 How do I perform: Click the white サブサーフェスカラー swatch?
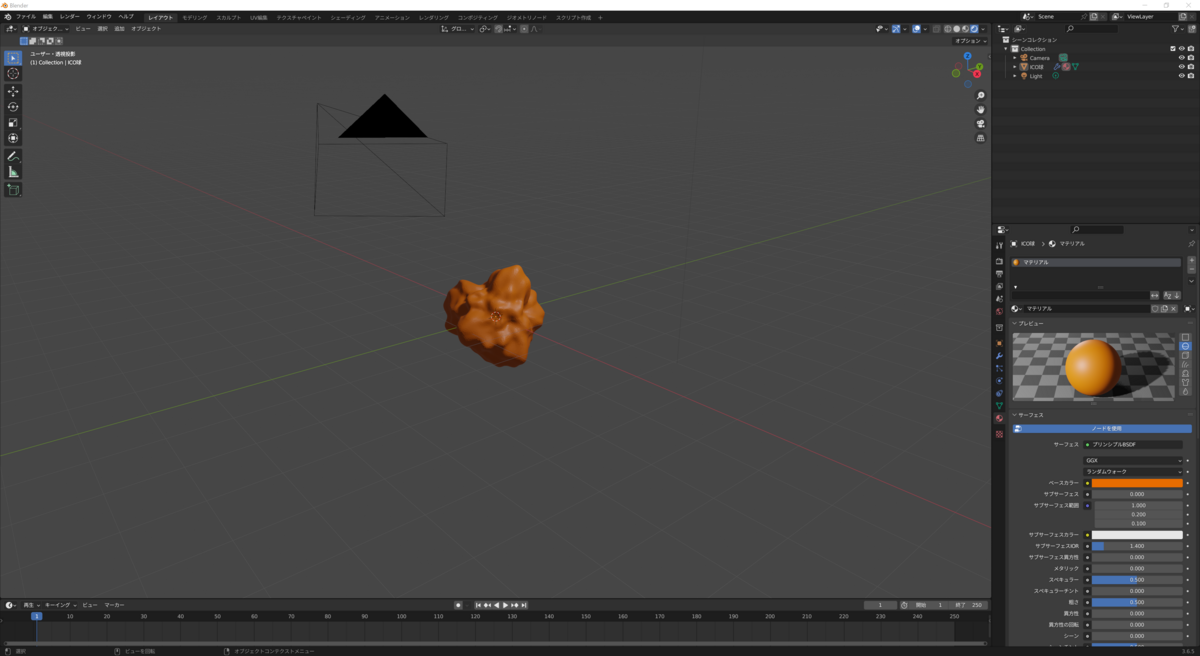click(x=1137, y=535)
